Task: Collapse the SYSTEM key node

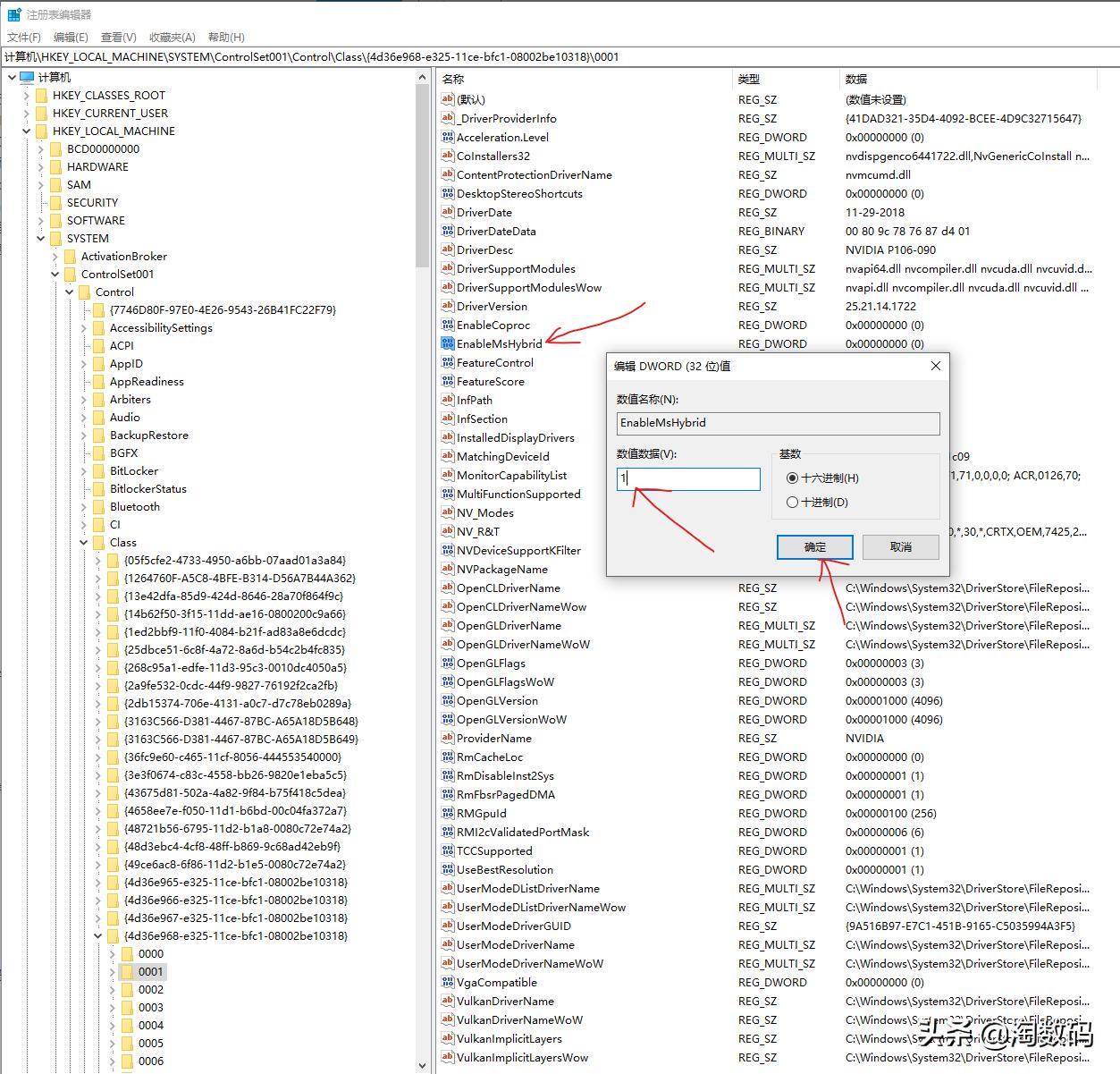Action: pyautogui.click(x=40, y=238)
